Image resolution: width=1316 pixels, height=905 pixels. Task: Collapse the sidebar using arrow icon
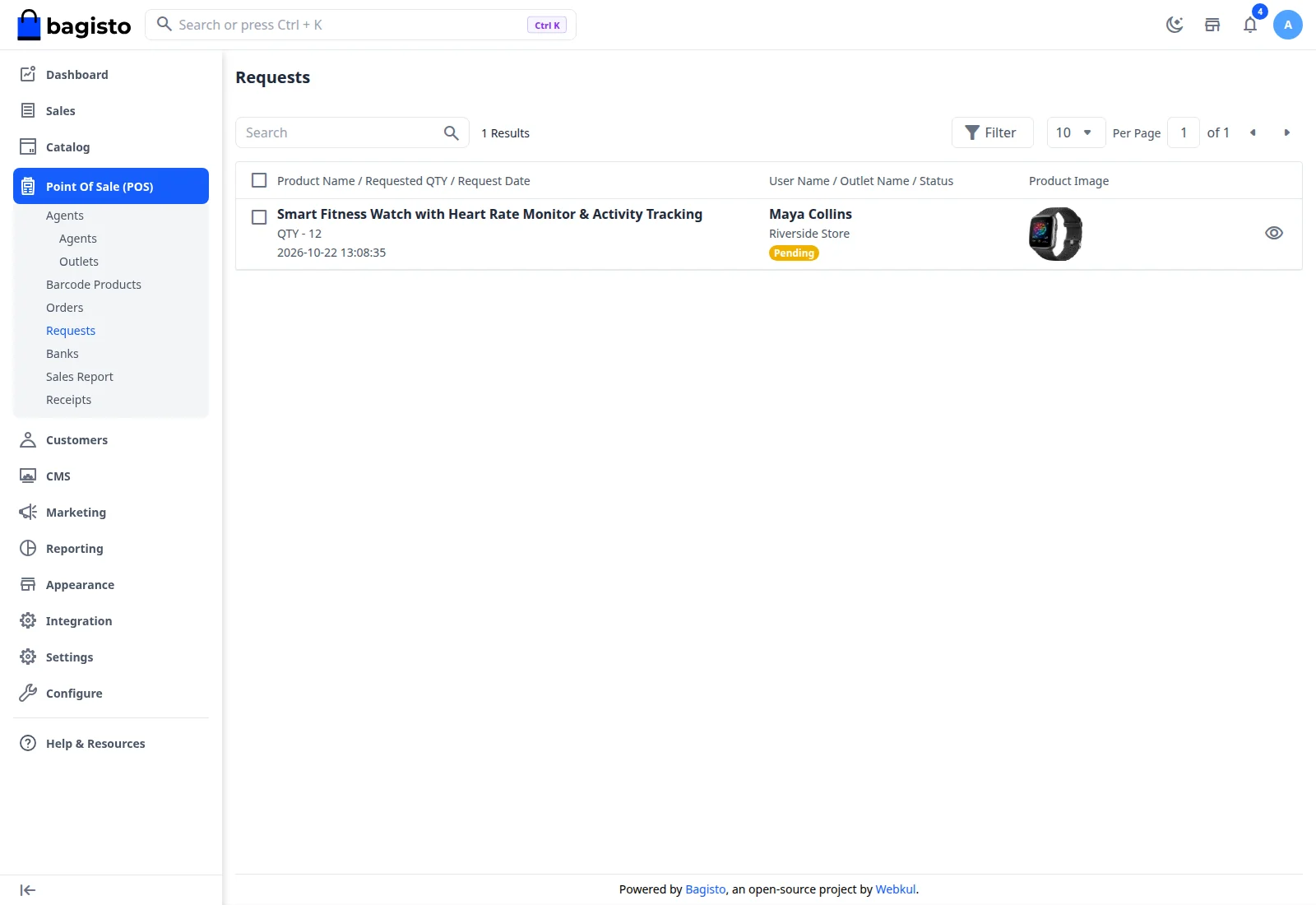[28, 890]
